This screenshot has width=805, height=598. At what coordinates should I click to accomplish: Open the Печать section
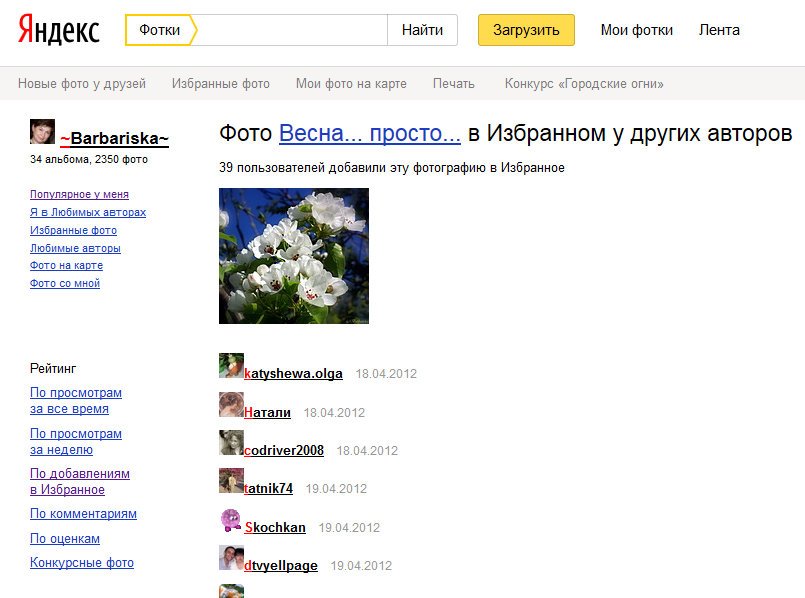pyautogui.click(x=454, y=83)
